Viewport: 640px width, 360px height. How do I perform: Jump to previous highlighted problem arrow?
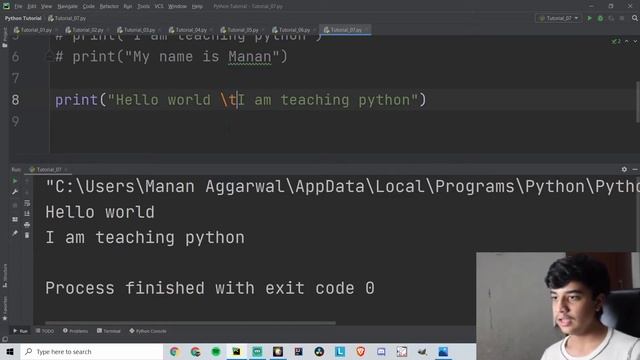(627, 41)
